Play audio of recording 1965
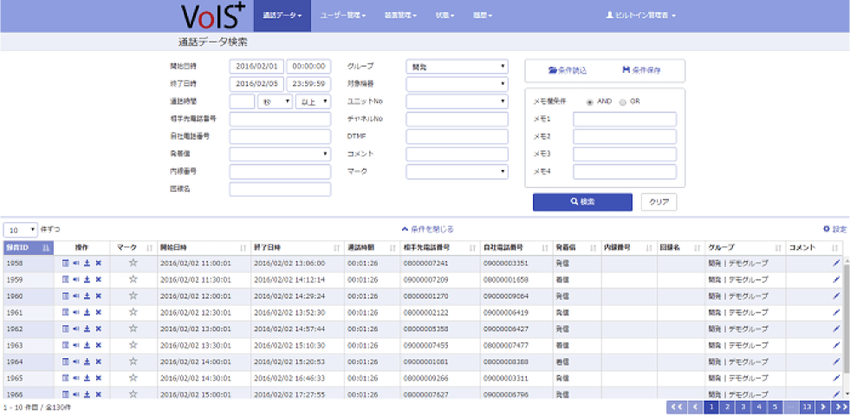Screen dimensions: 850x417 click(x=76, y=377)
